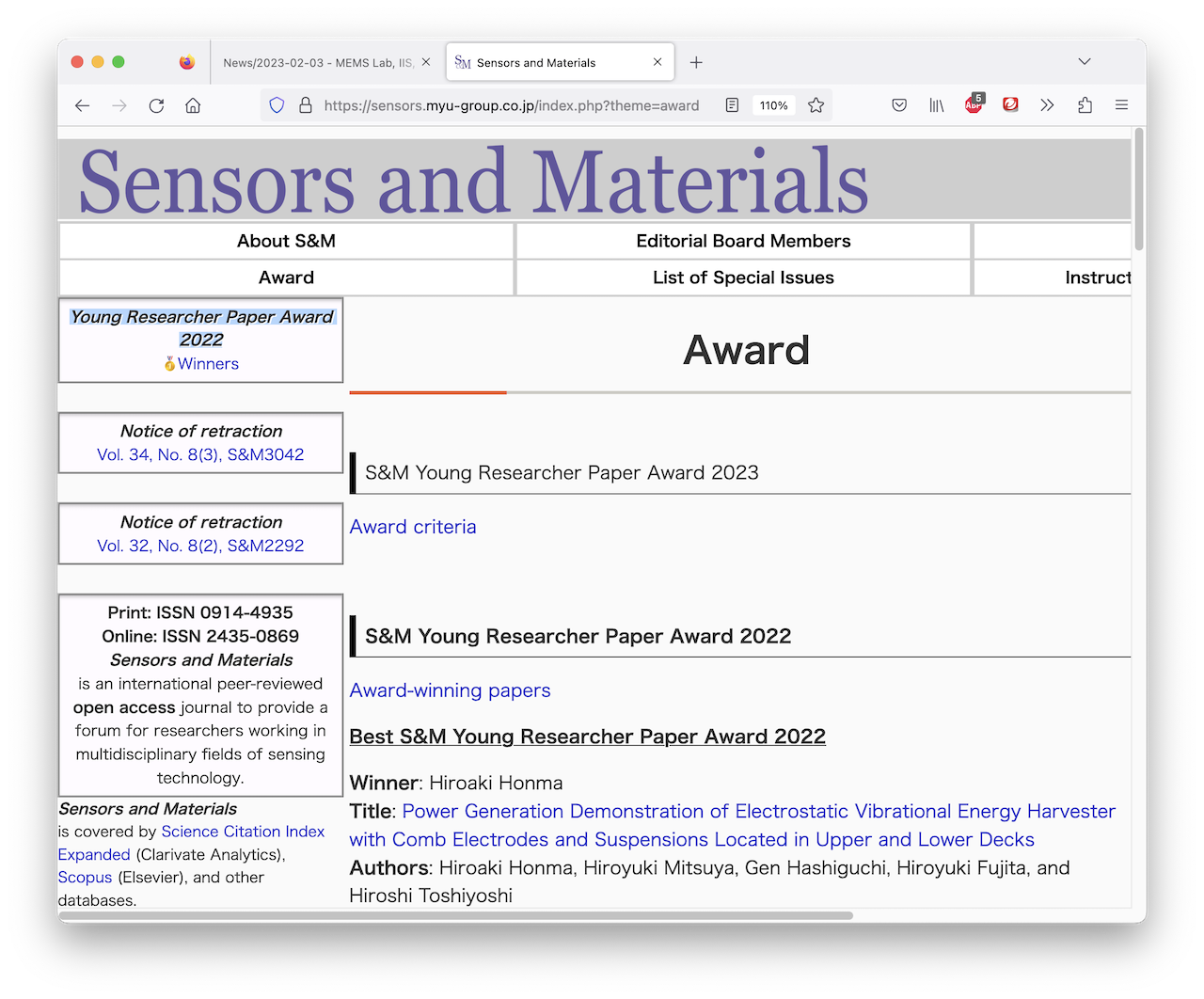Open Vol. 34, No. 8(3), S&M3042 link
The image size is (1204, 999).
pos(200,454)
